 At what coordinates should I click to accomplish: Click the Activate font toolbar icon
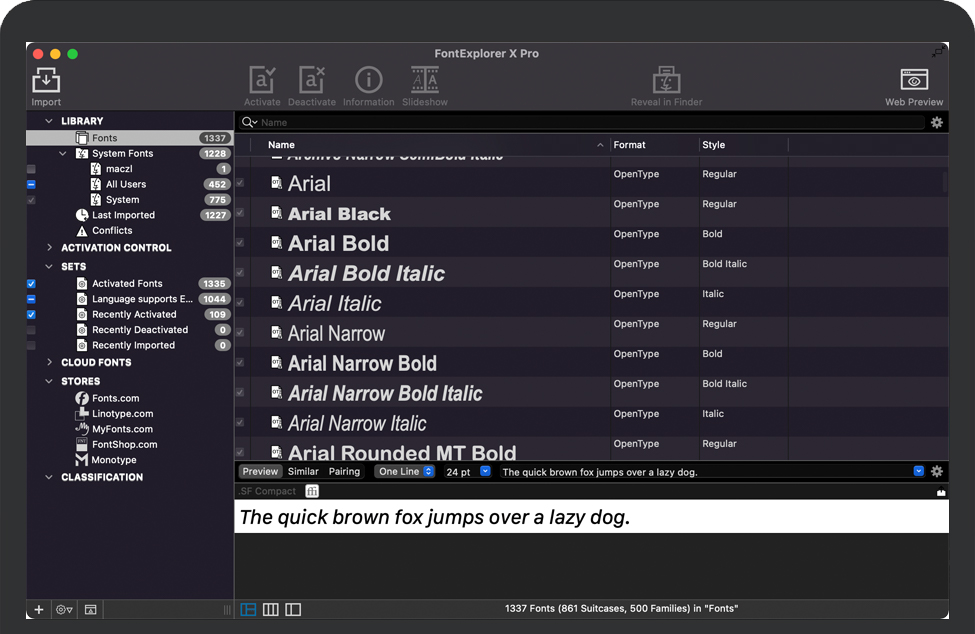coord(262,81)
